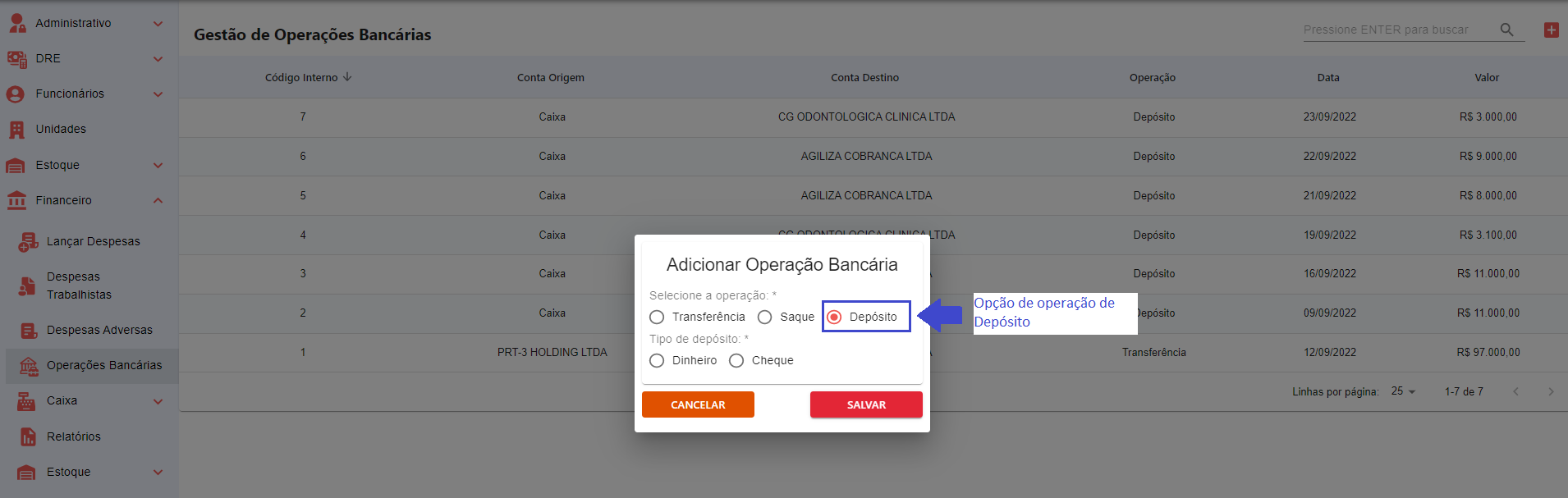
Task: Choose Dinheiro as deposit type
Action: [657, 361]
